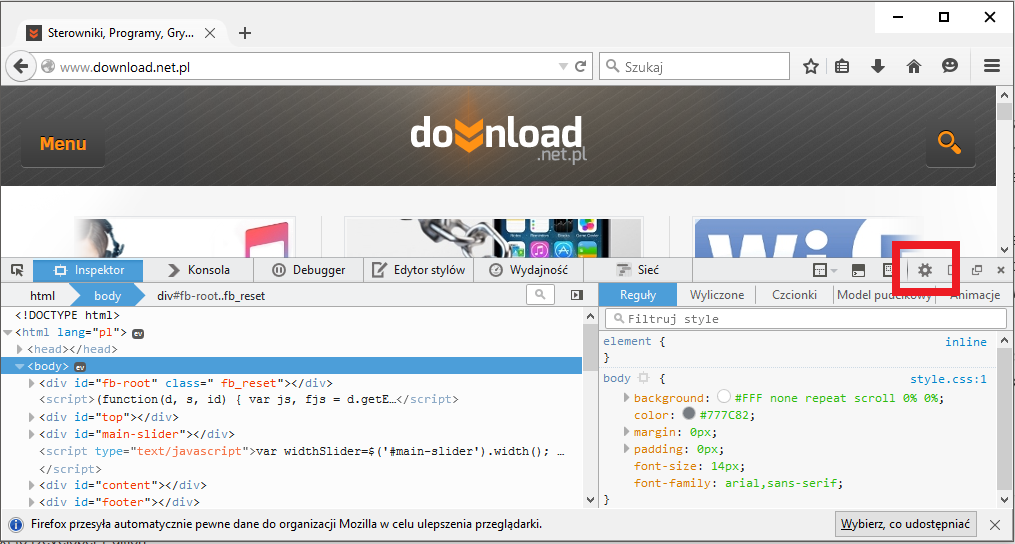Screen dimensions: 1015x544
Task: Click the selector highlighter icon beside the body rule
Action: click(643, 378)
